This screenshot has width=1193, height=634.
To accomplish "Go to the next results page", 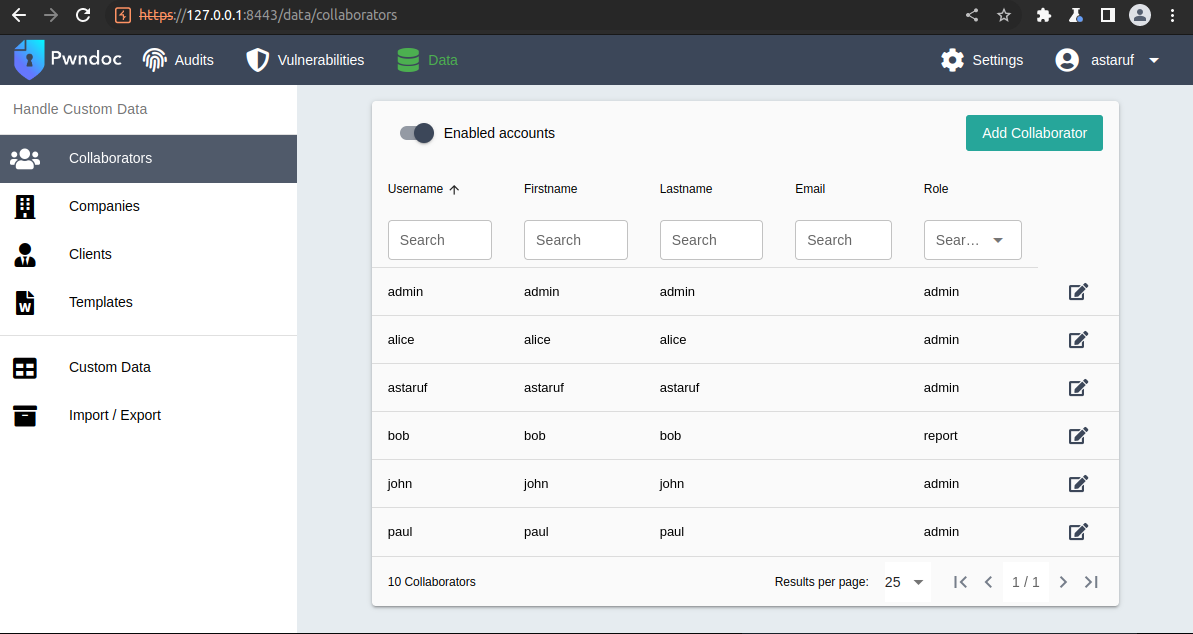I will coord(1063,582).
